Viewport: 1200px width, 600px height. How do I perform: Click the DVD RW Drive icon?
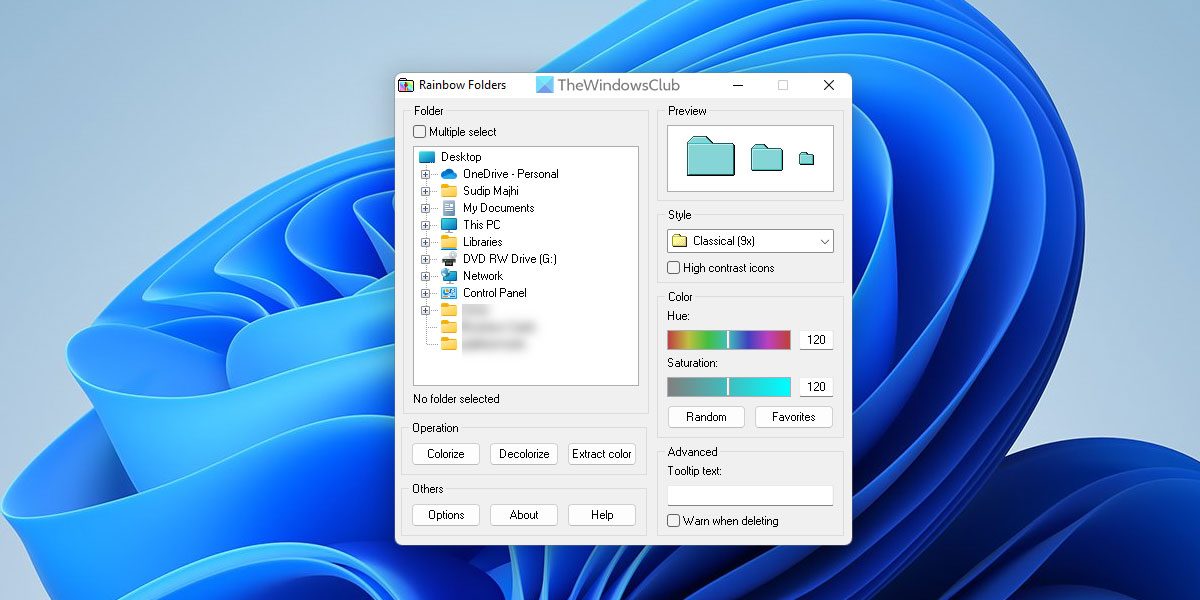point(449,259)
